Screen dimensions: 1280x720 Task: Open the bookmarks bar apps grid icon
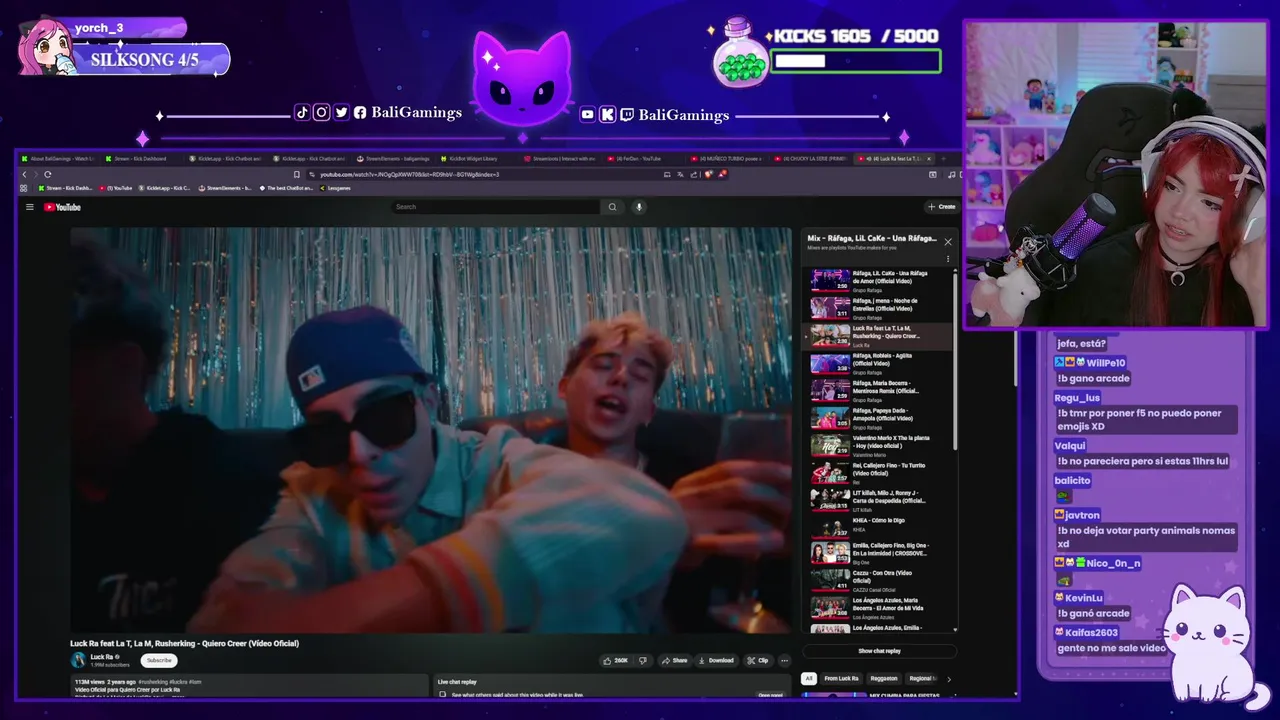[x=25, y=188]
